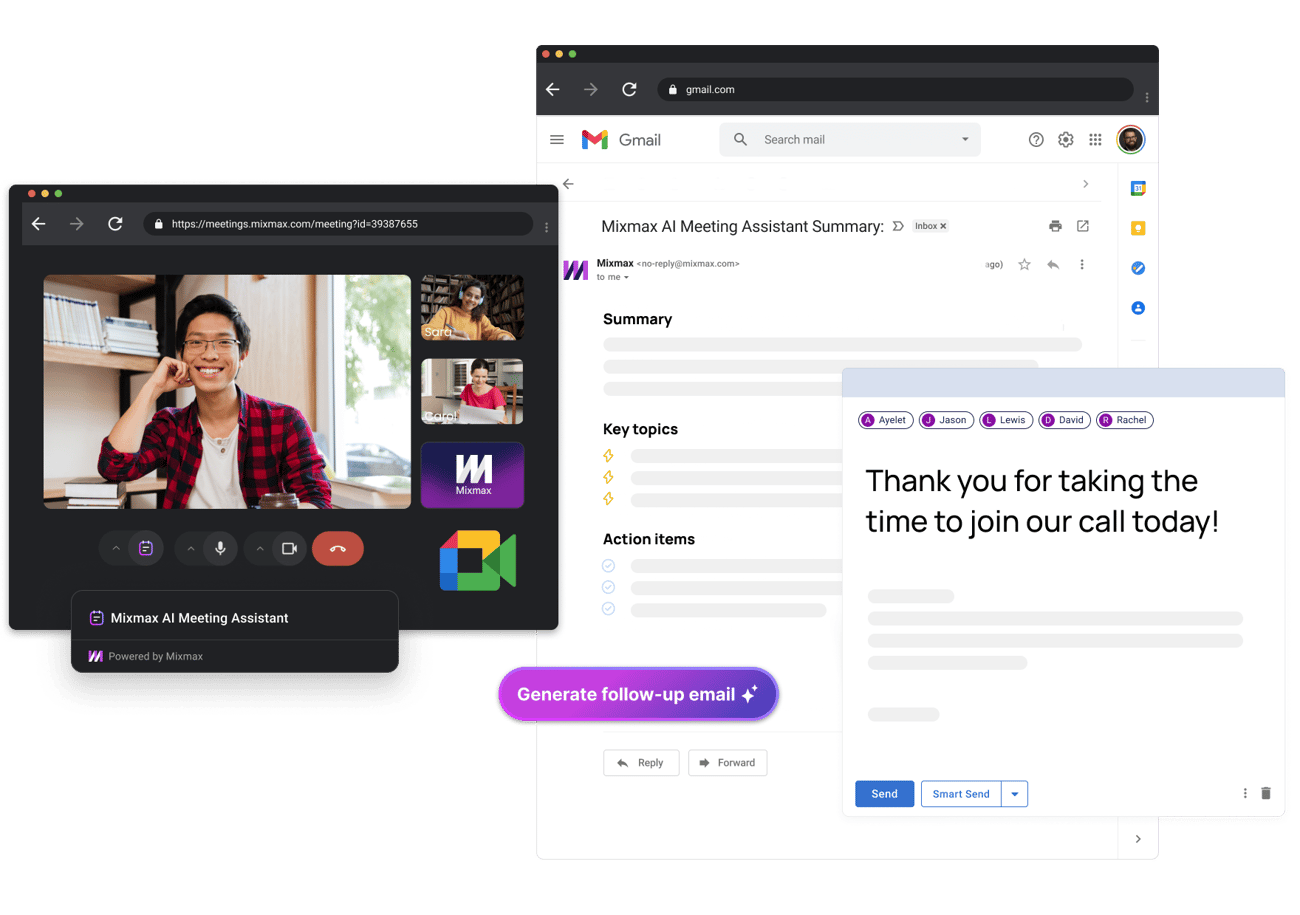This screenshot has width=1300, height=915.
Task: Open Google apps grid icon
Action: (x=1096, y=140)
